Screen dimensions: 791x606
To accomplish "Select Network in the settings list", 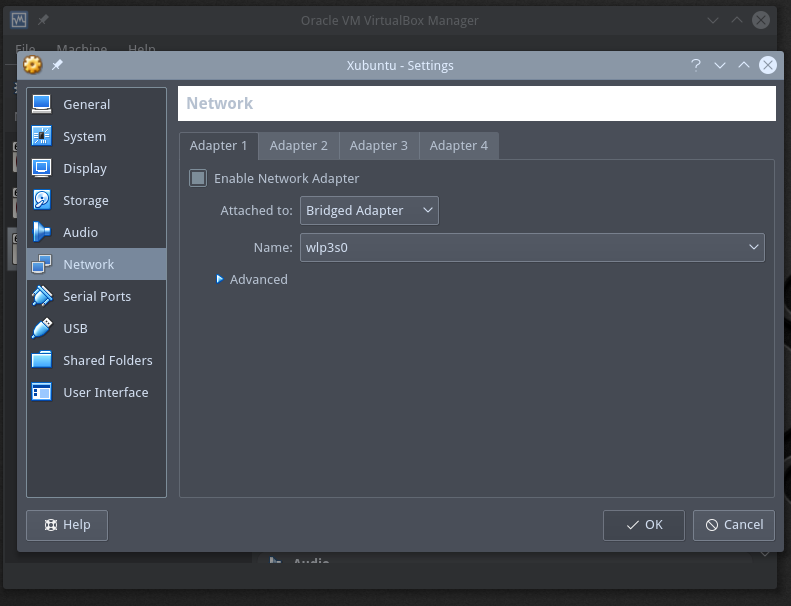I will (x=96, y=264).
